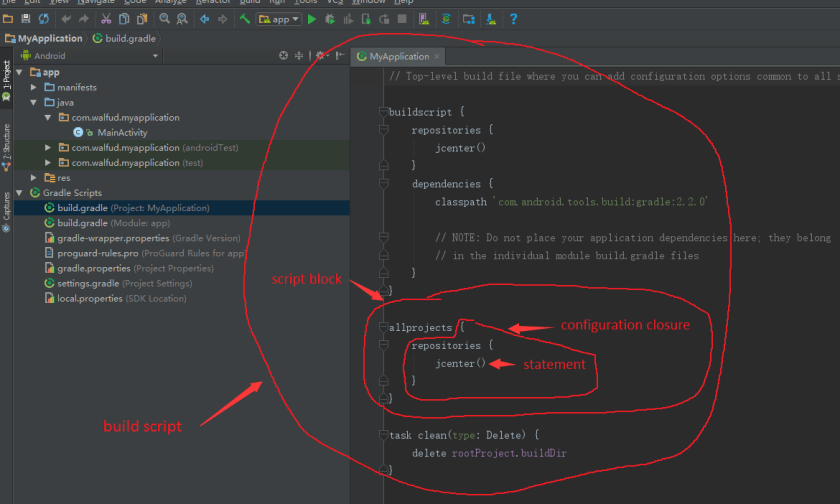Click the blue Help question mark icon

[x=513, y=19]
